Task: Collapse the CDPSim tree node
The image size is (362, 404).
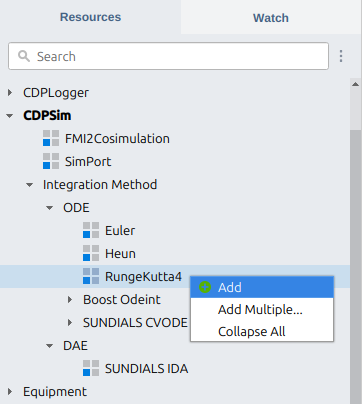Action: 10,116
